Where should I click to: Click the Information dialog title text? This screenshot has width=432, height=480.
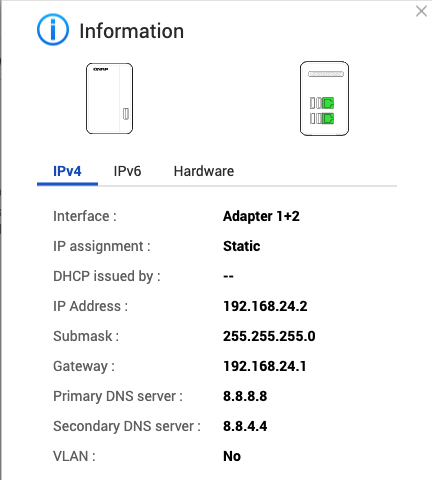tap(131, 31)
